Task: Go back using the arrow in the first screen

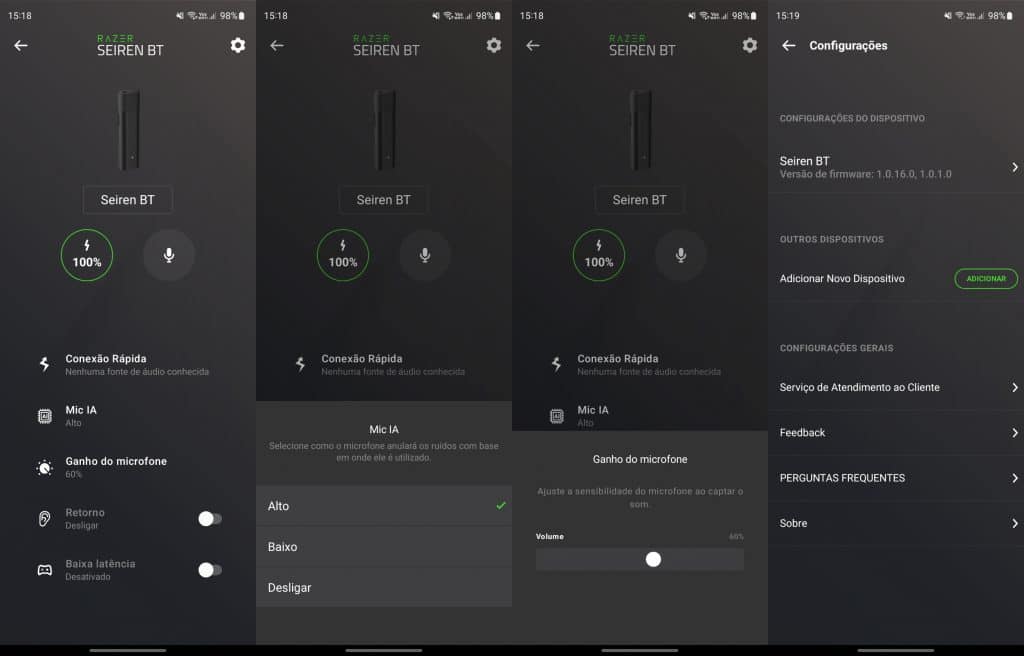Action: tap(21, 45)
